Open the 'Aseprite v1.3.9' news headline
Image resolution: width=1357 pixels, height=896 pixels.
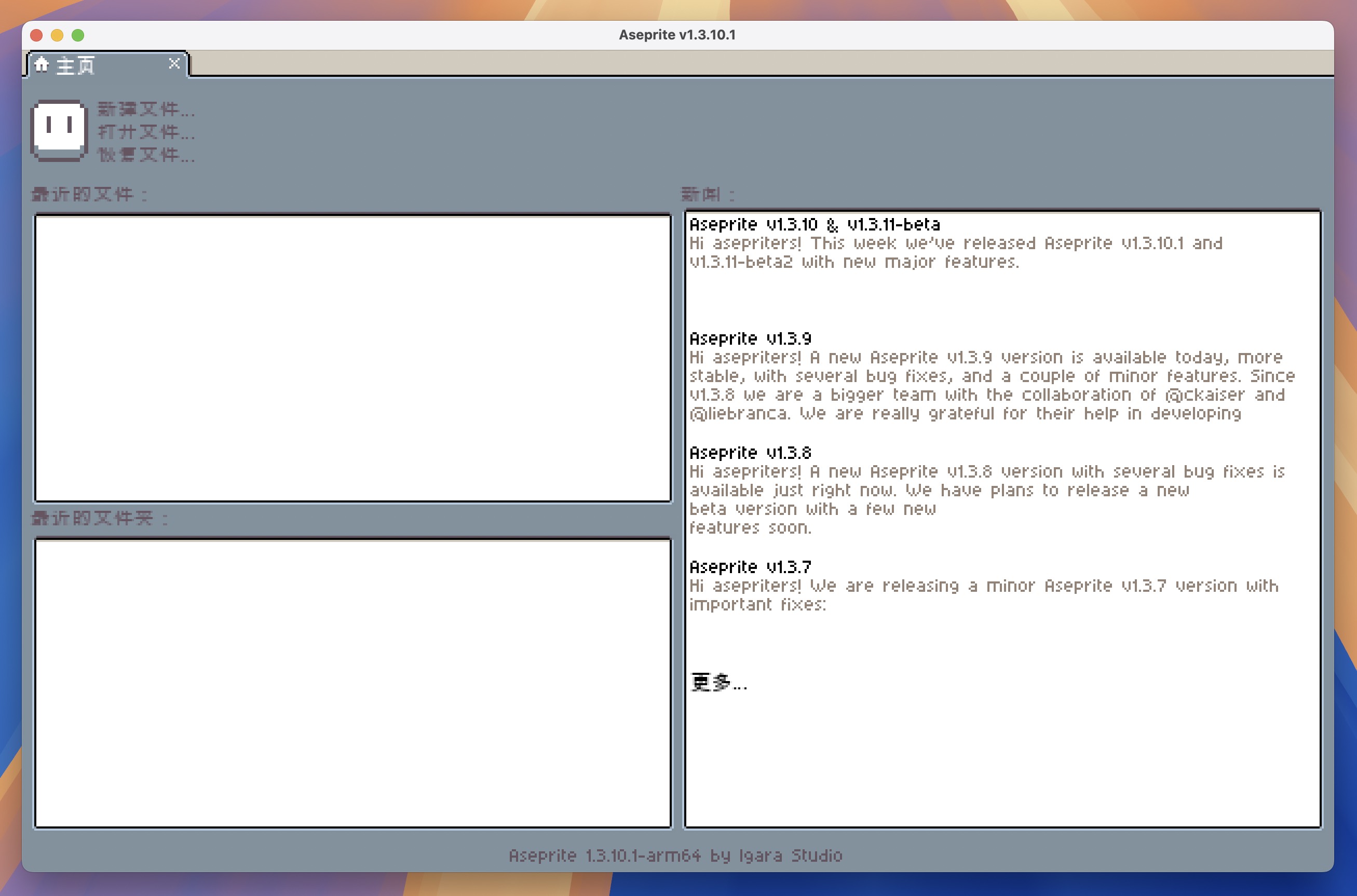[x=750, y=339]
